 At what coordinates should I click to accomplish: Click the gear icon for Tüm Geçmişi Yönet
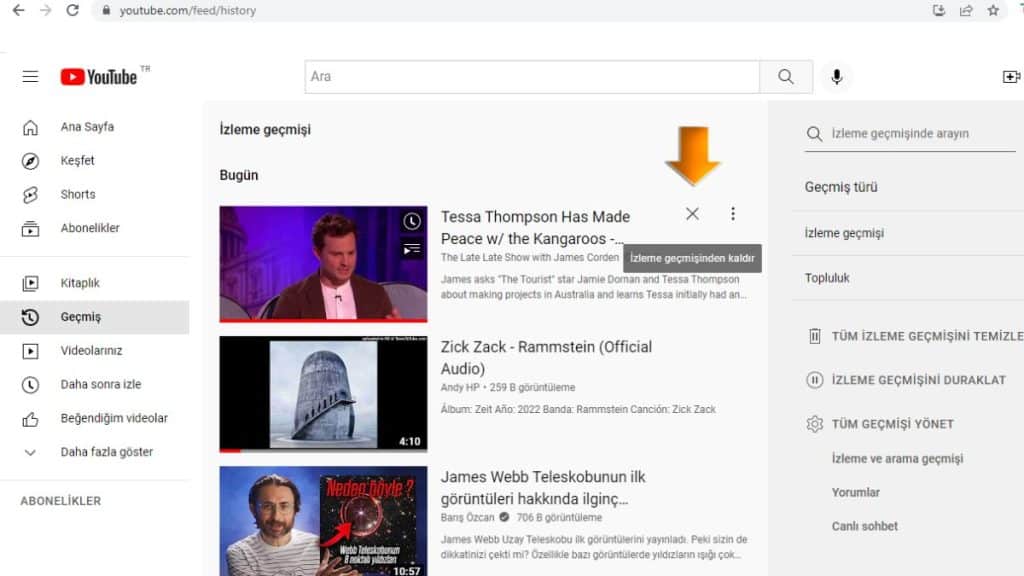pos(814,424)
